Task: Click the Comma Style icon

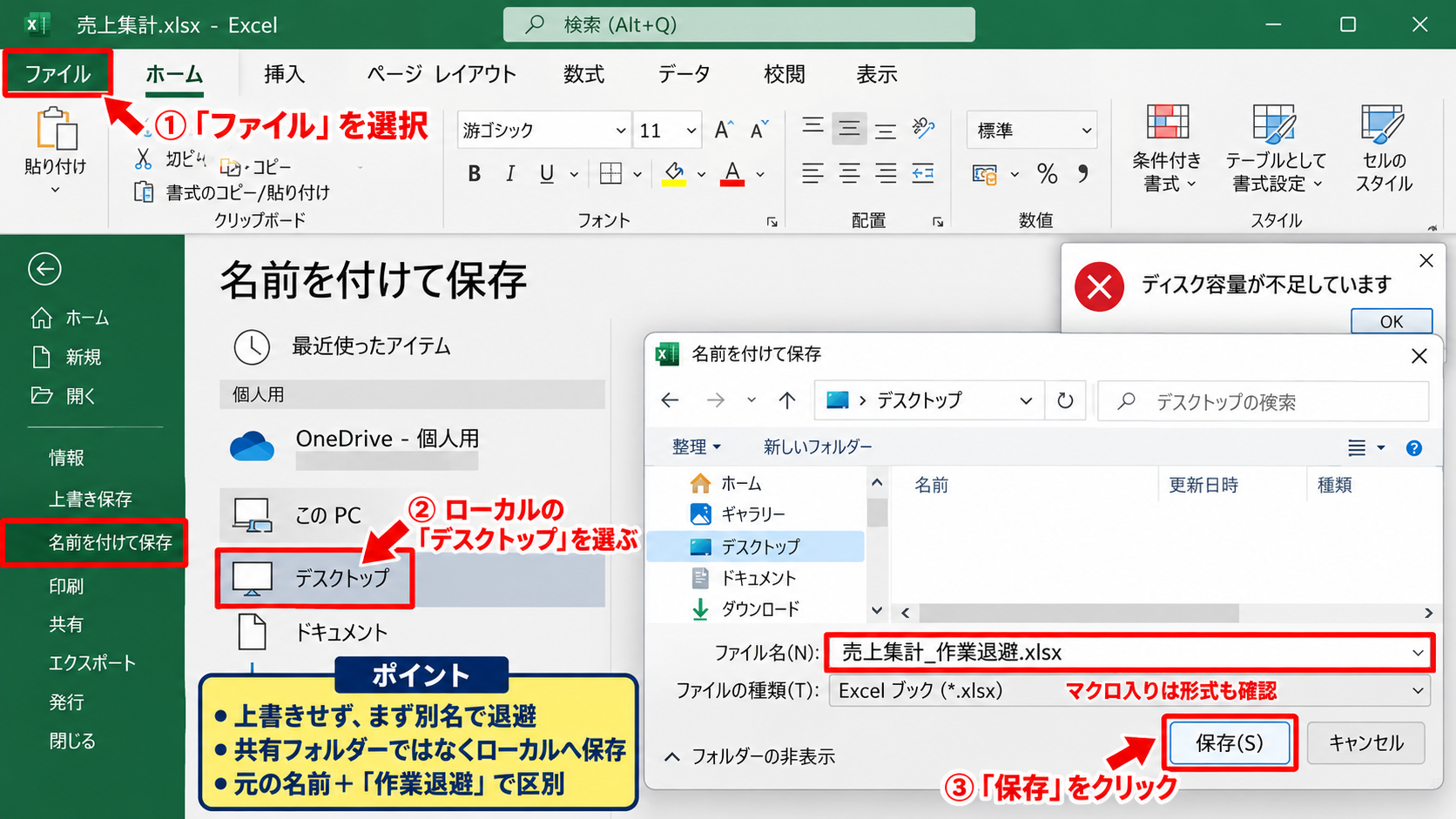Action: [x=1082, y=174]
